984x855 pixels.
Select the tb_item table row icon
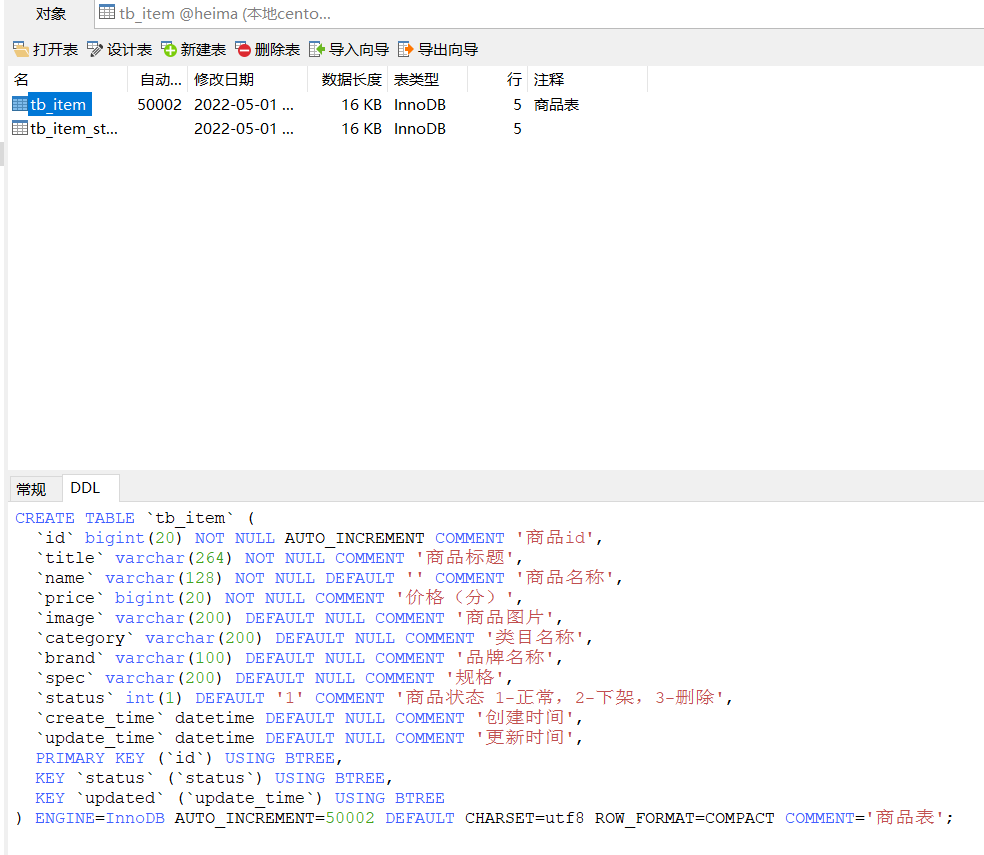tap(20, 104)
